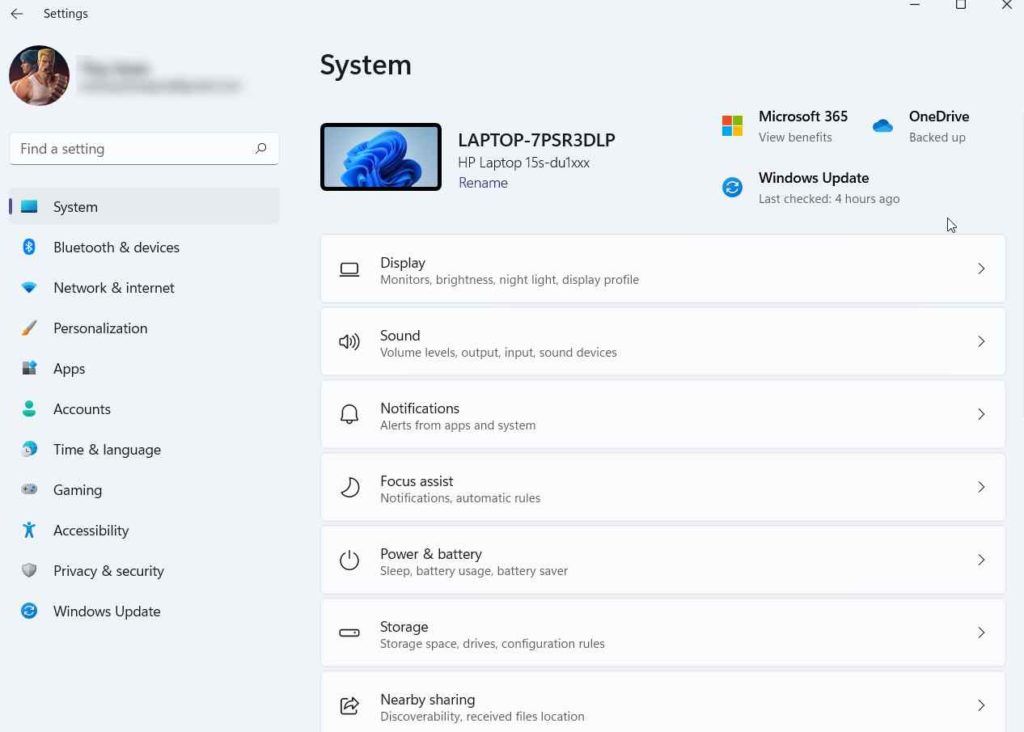Open the Sound settings row
This screenshot has height=732, width=1024.
[x=663, y=341]
